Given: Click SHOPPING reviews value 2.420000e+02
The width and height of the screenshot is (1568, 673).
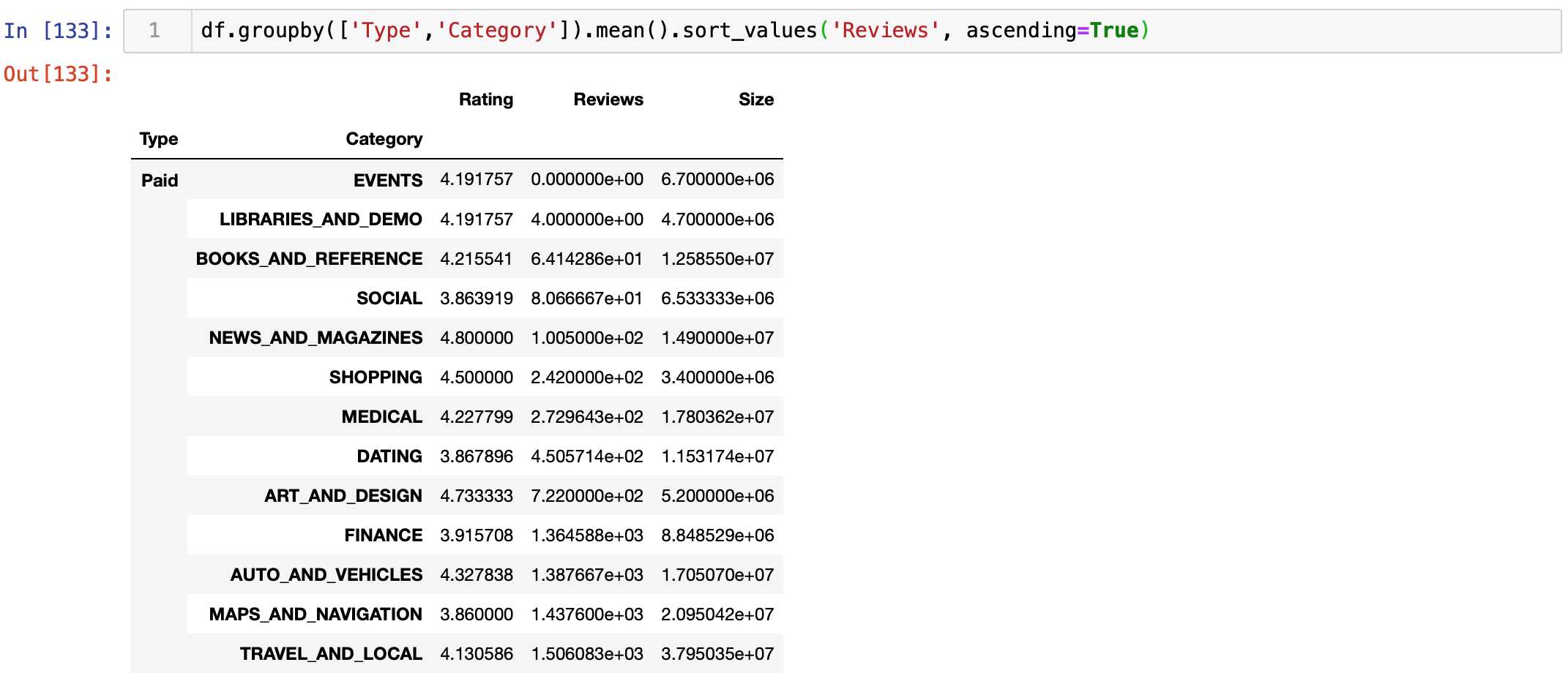Looking at the screenshot, I should [587, 377].
